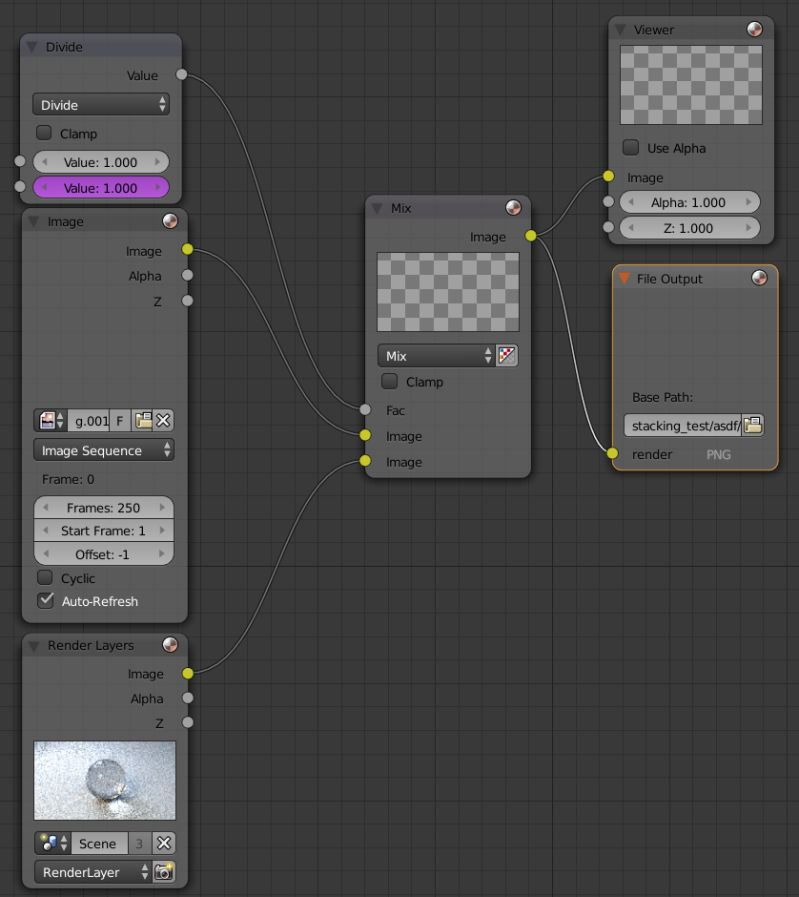Click the Render Layers preview thumbnail
The width and height of the screenshot is (799, 897).
tap(105, 780)
